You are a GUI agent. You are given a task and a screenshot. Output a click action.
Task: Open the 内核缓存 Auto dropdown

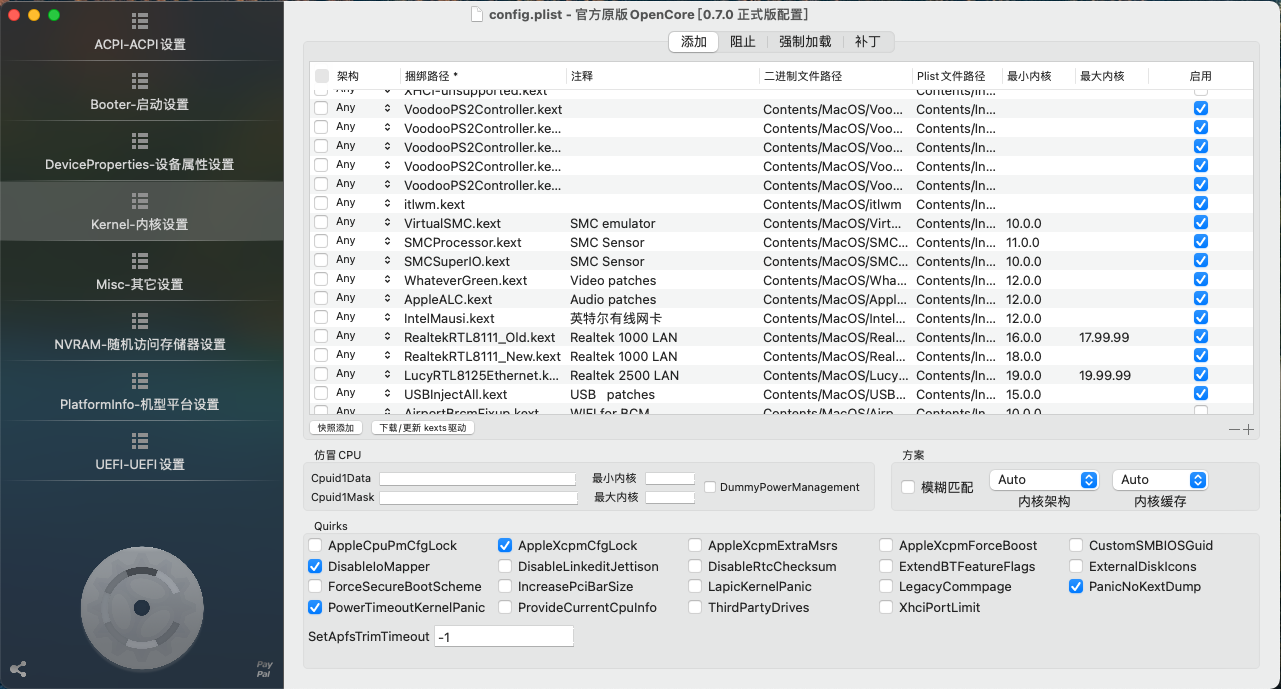(x=1160, y=480)
